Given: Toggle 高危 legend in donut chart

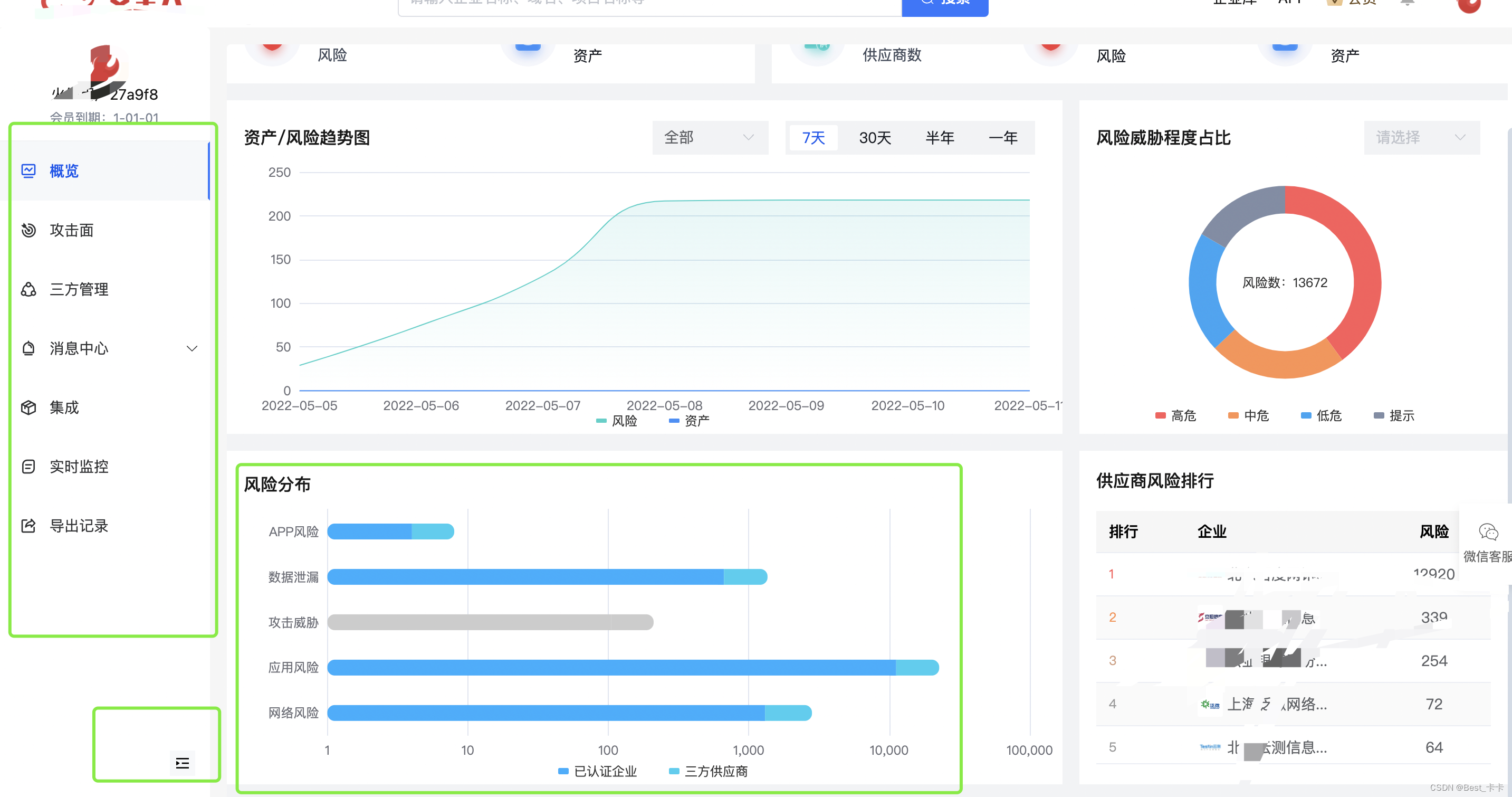Looking at the screenshot, I should (x=1175, y=416).
